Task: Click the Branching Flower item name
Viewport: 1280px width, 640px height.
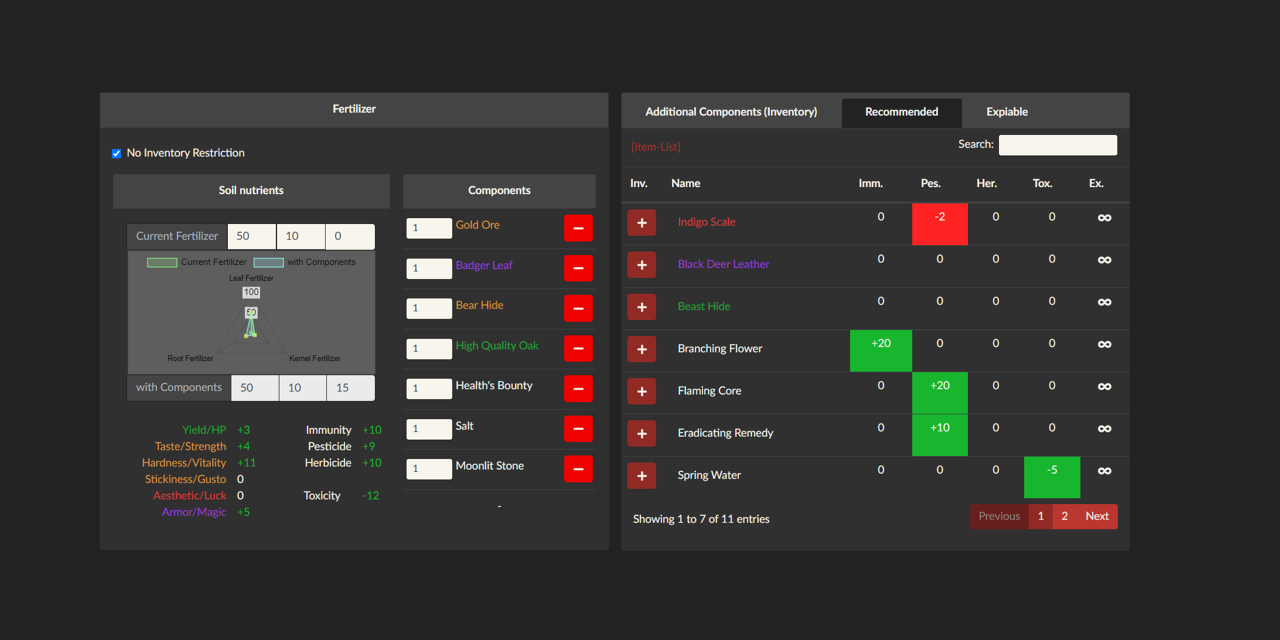Action: tap(720, 349)
